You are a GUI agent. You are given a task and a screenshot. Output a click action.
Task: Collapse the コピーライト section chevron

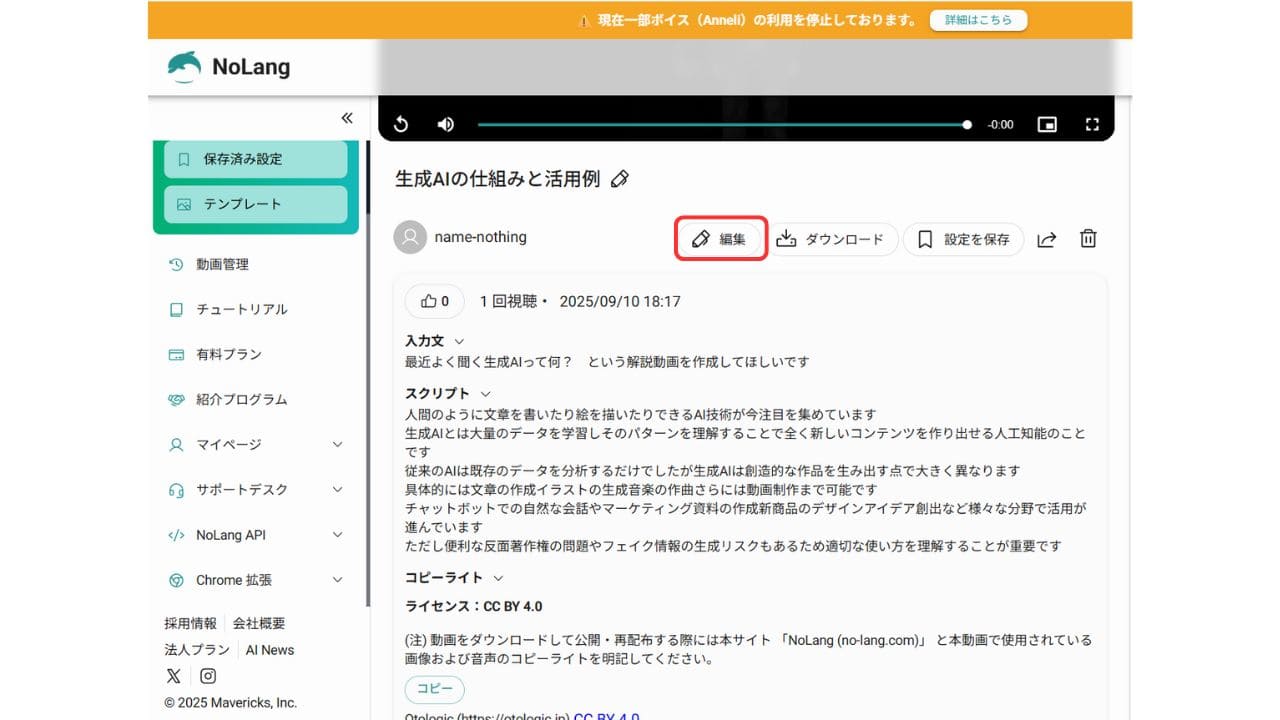[x=498, y=578]
